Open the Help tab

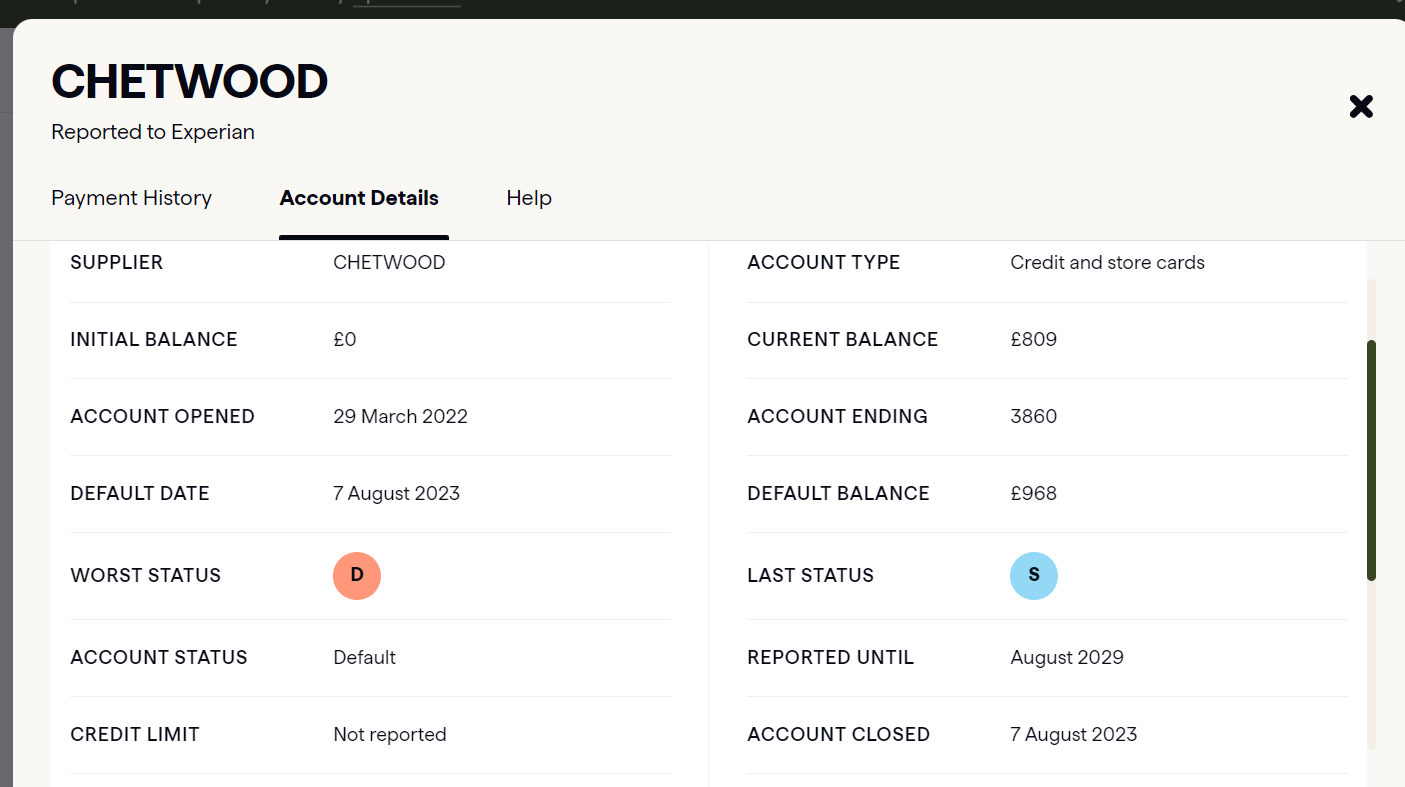click(x=529, y=198)
